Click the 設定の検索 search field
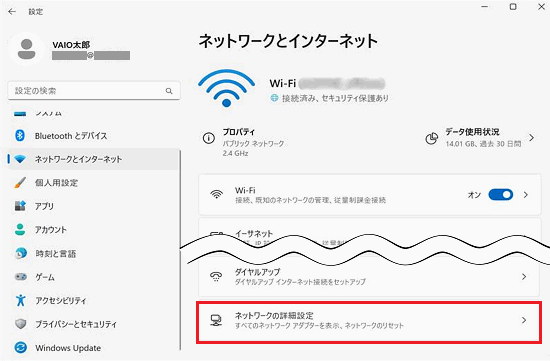Image resolution: width=550 pixels, height=361 pixels. click(94, 91)
